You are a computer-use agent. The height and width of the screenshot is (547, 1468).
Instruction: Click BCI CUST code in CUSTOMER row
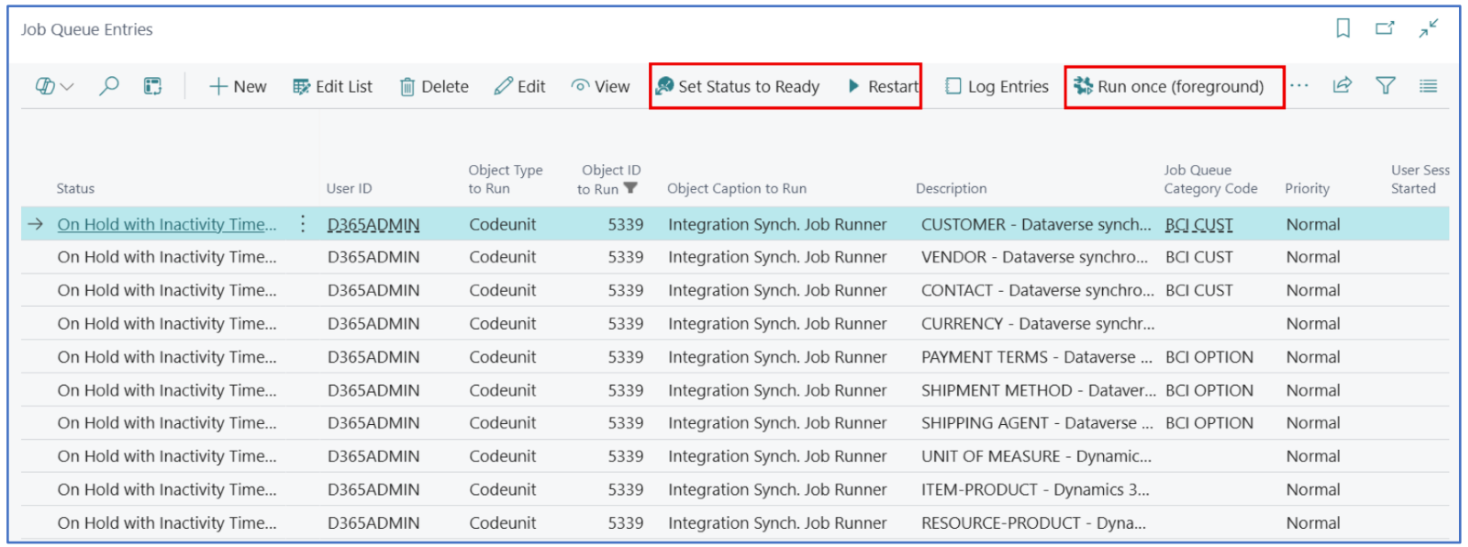tap(1199, 225)
